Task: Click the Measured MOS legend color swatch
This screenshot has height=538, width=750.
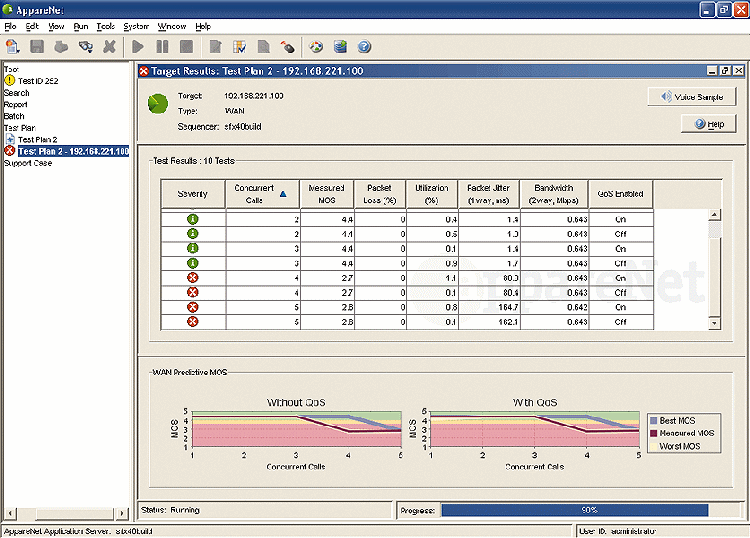Action: pos(653,433)
